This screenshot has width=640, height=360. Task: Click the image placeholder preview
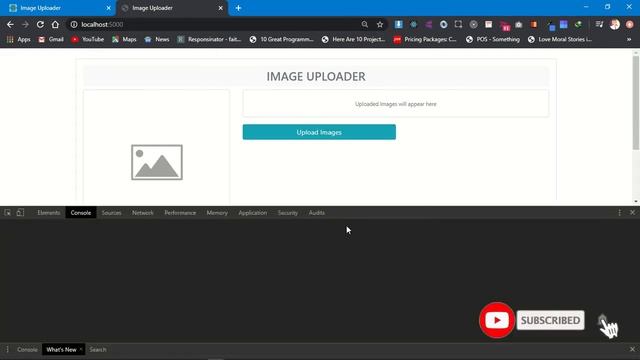point(157,162)
